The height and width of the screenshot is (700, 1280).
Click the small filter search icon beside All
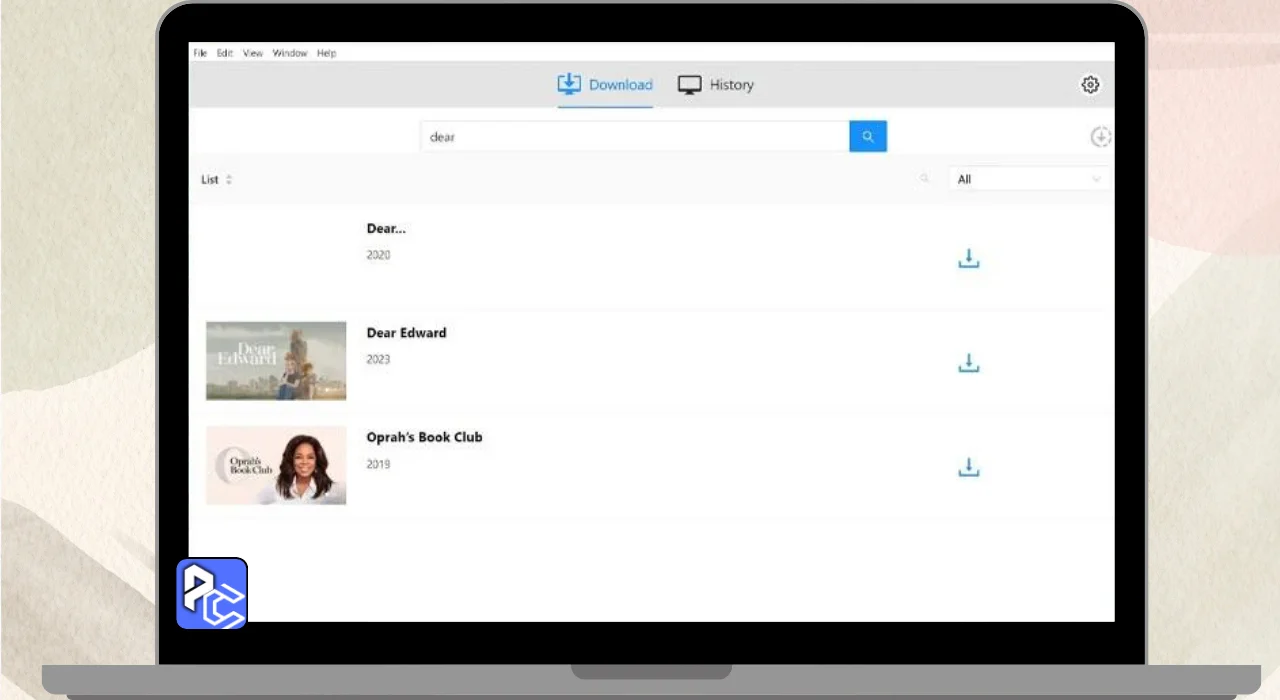tap(924, 179)
